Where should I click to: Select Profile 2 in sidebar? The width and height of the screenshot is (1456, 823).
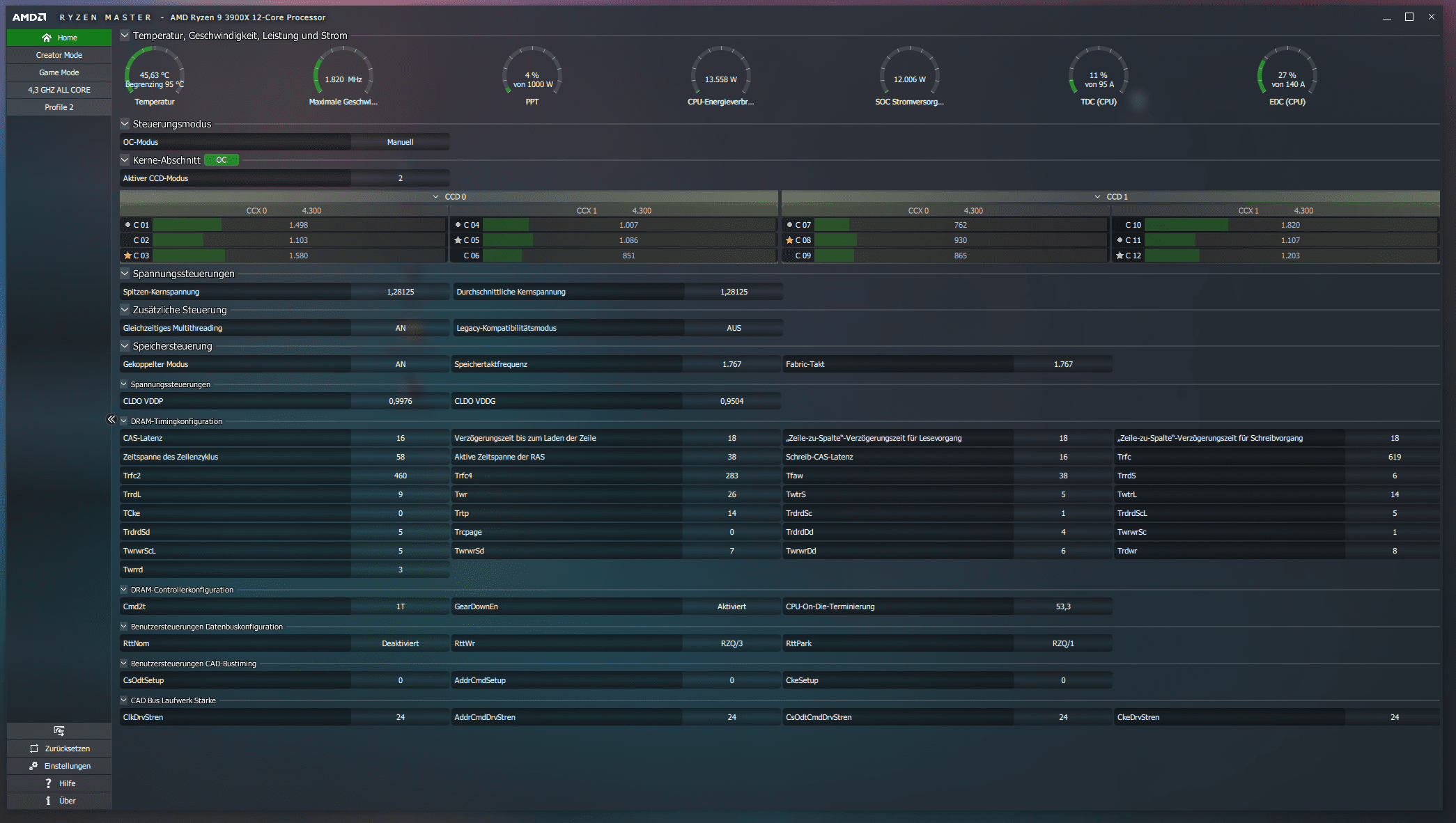point(59,107)
